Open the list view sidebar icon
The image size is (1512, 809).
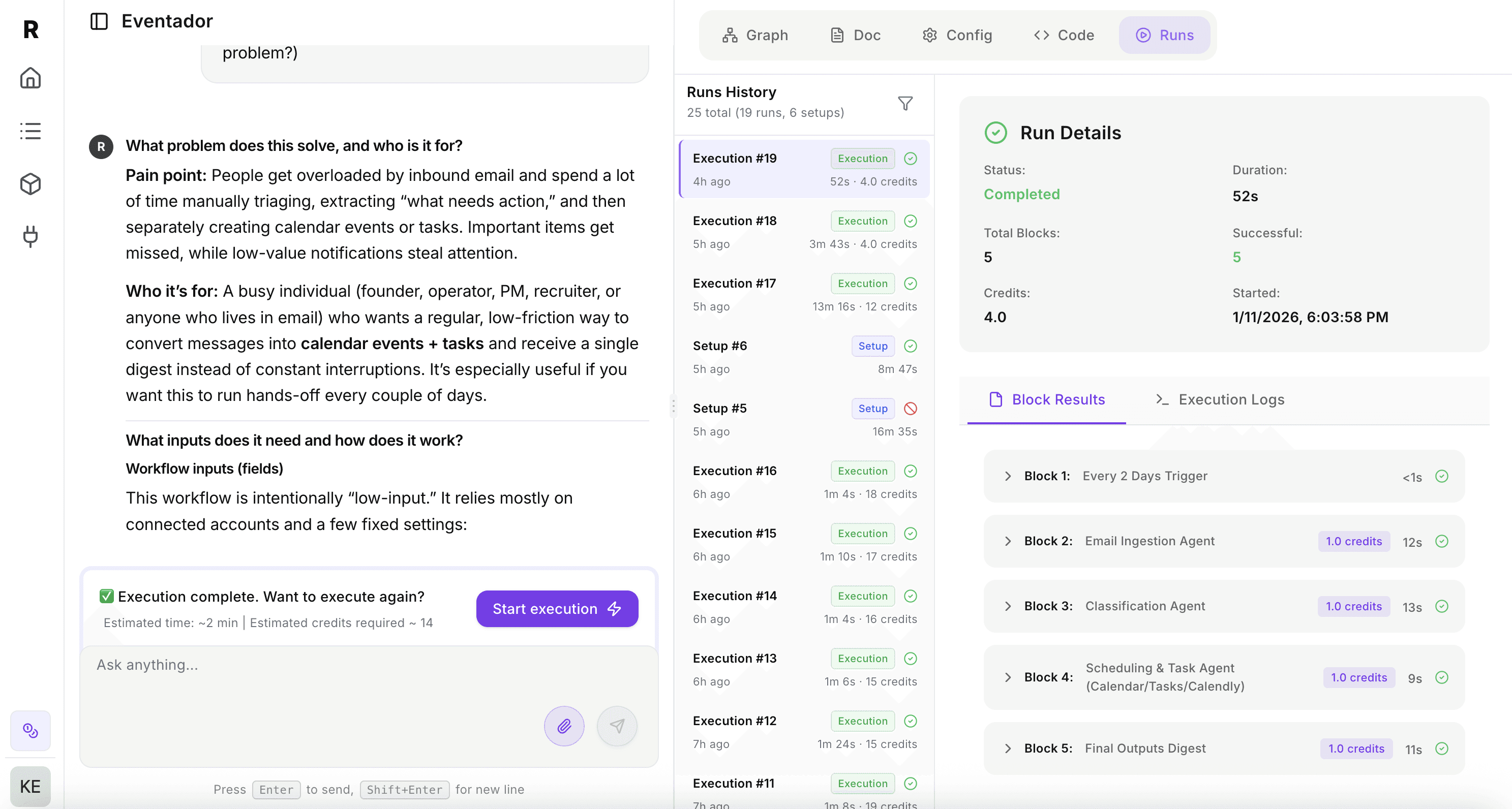tap(31, 131)
